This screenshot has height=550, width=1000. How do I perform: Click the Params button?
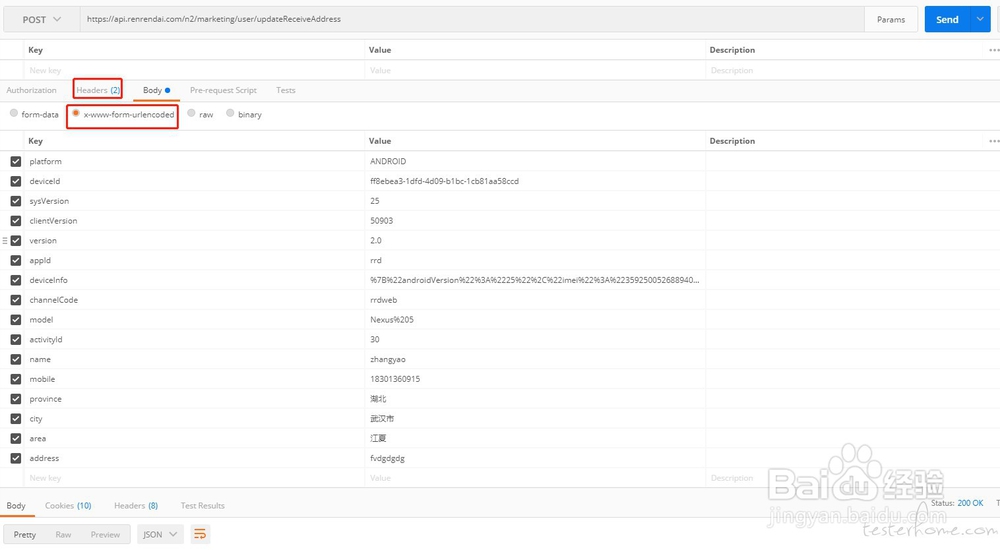pos(891,19)
